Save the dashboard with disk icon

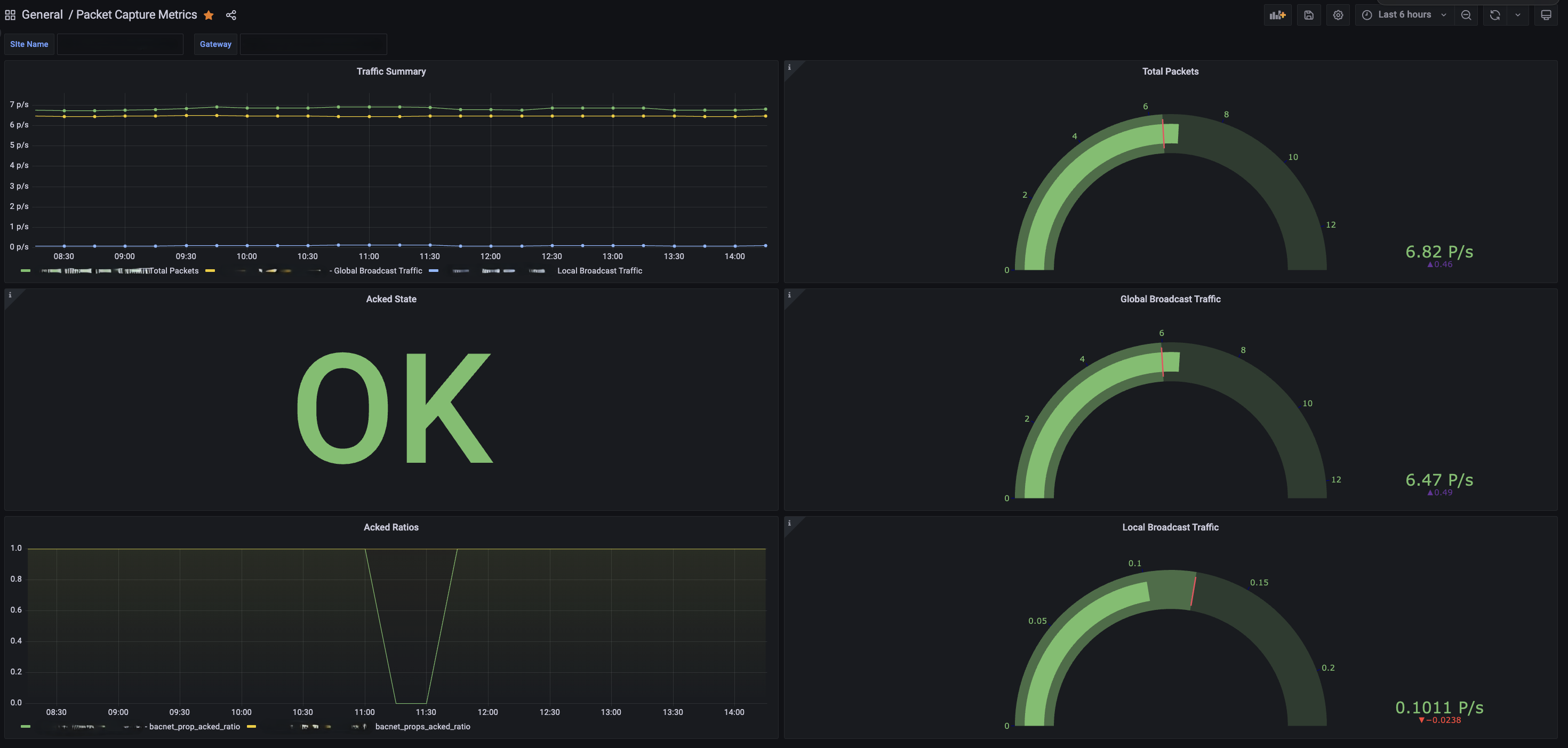[1309, 15]
